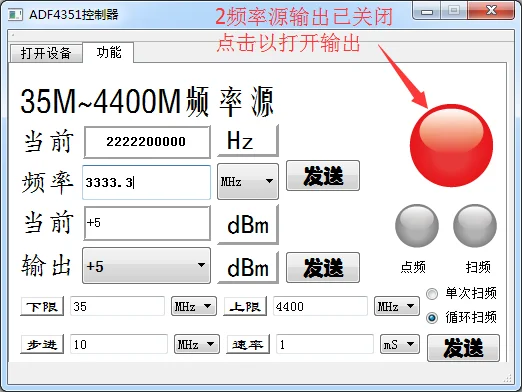
Task: Click the rate field showing 1
Action: 325,344
